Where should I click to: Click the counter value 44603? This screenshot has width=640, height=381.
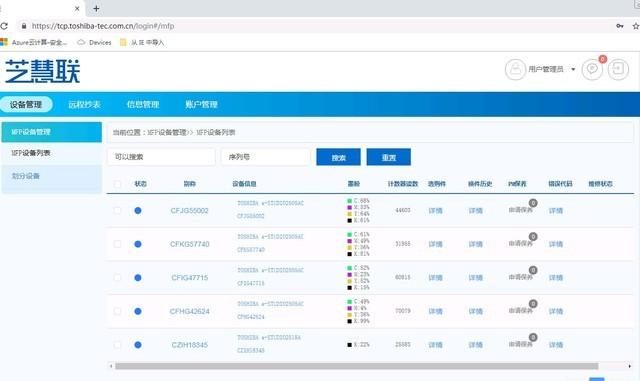pyautogui.click(x=403, y=210)
